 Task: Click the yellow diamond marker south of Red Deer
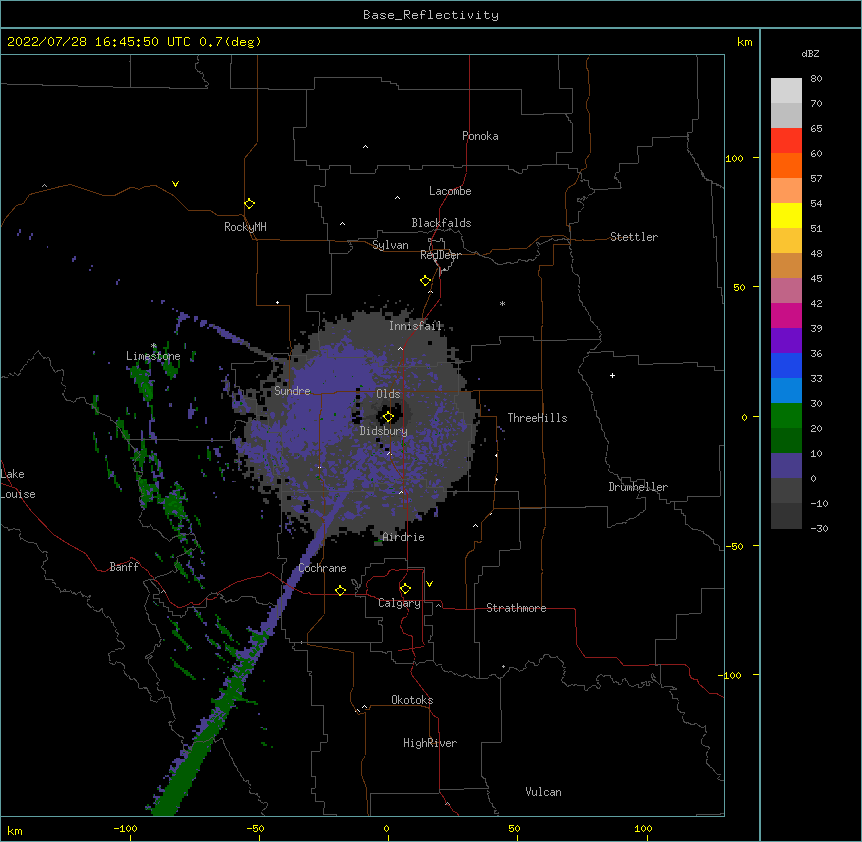point(426,281)
